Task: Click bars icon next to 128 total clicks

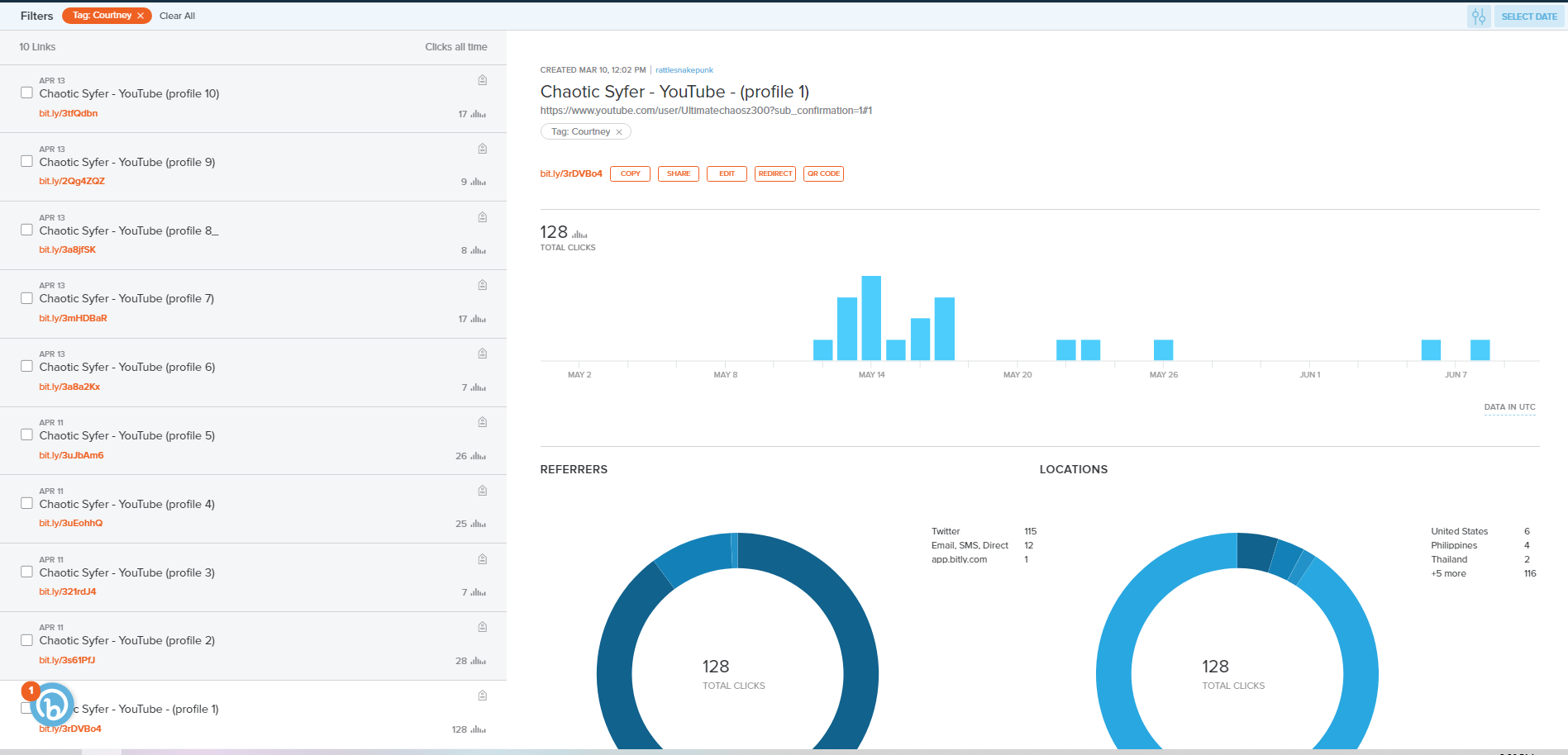Action: click(579, 235)
